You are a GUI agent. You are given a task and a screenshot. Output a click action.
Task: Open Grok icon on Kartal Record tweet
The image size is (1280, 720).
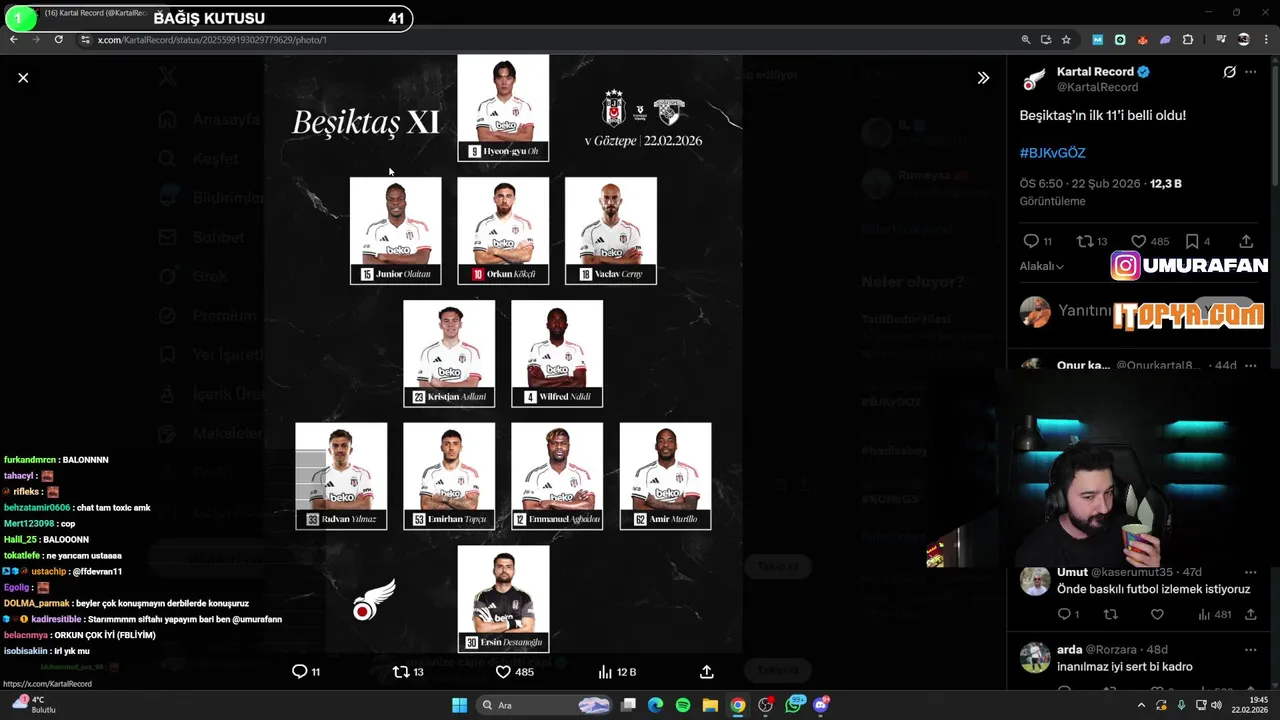click(x=1230, y=72)
